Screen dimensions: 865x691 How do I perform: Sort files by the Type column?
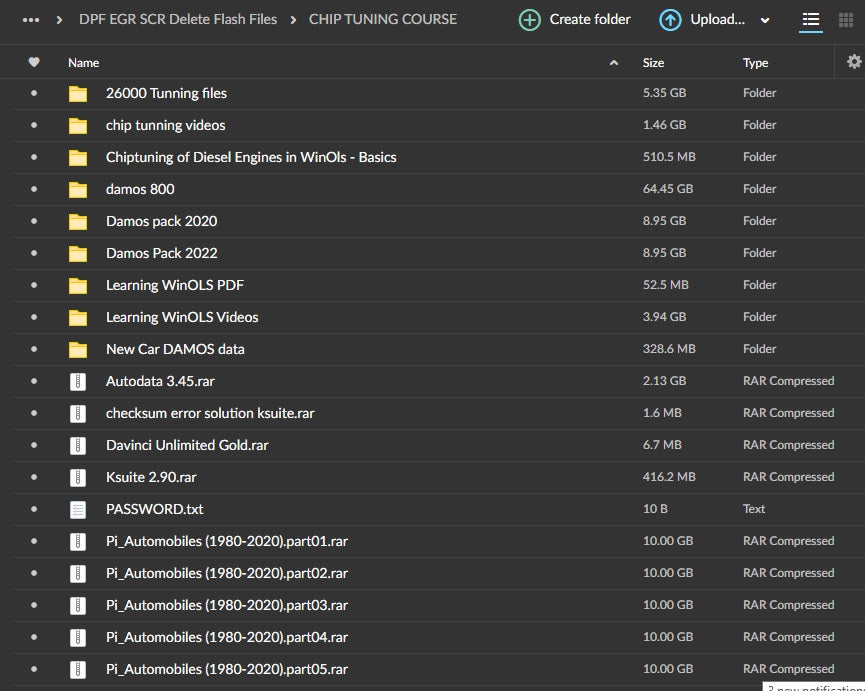pos(755,63)
